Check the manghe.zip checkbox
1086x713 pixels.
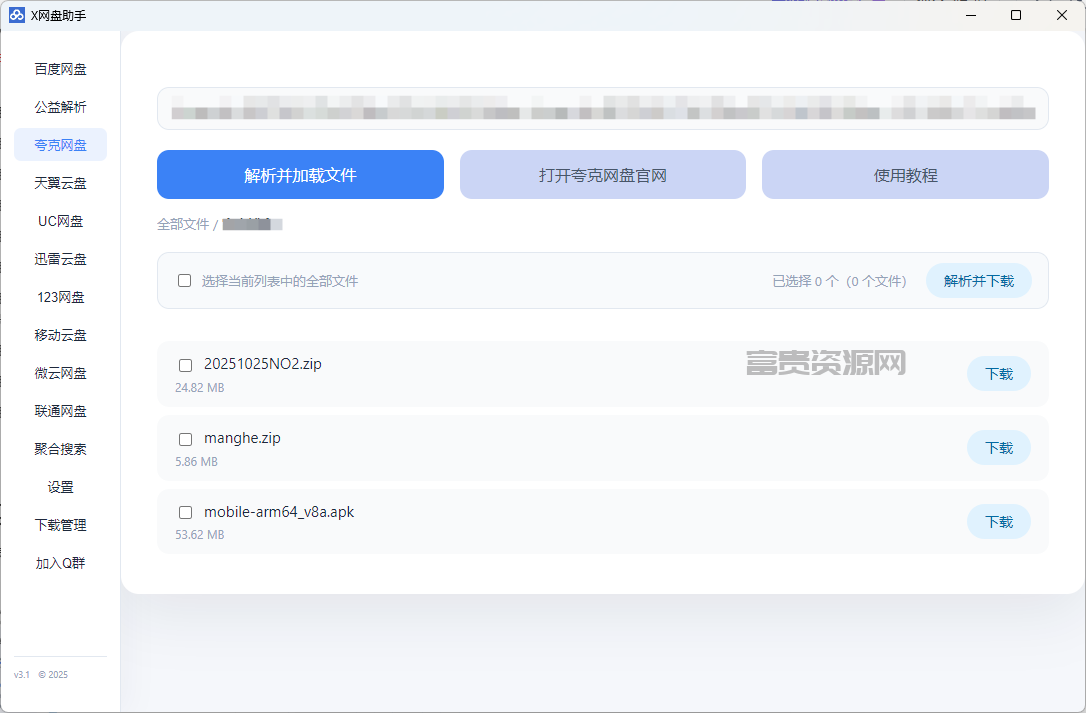point(186,439)
